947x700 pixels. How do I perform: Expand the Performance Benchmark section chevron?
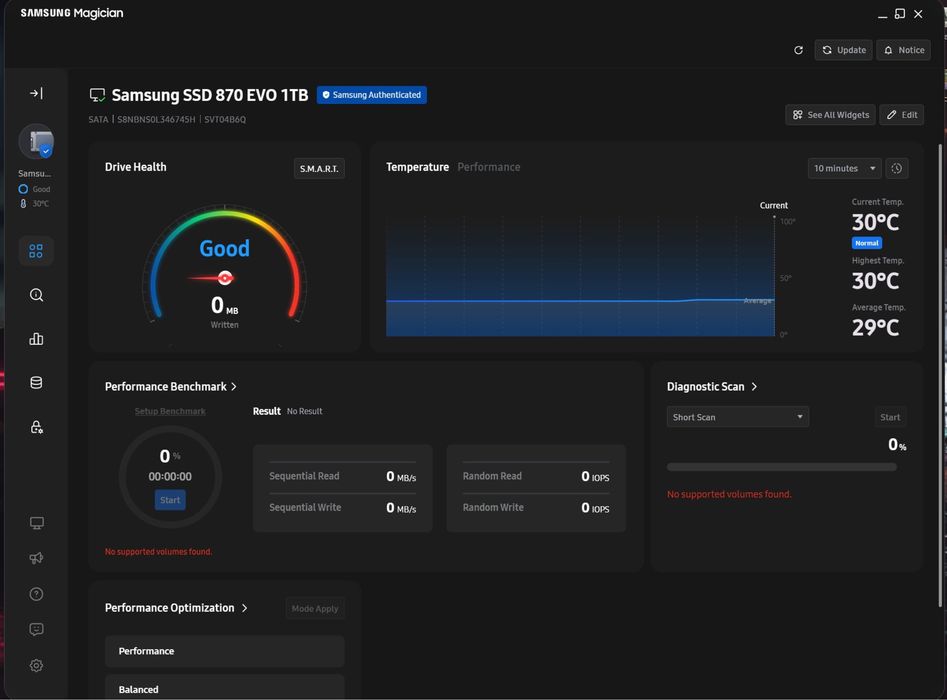pos(234,387)
